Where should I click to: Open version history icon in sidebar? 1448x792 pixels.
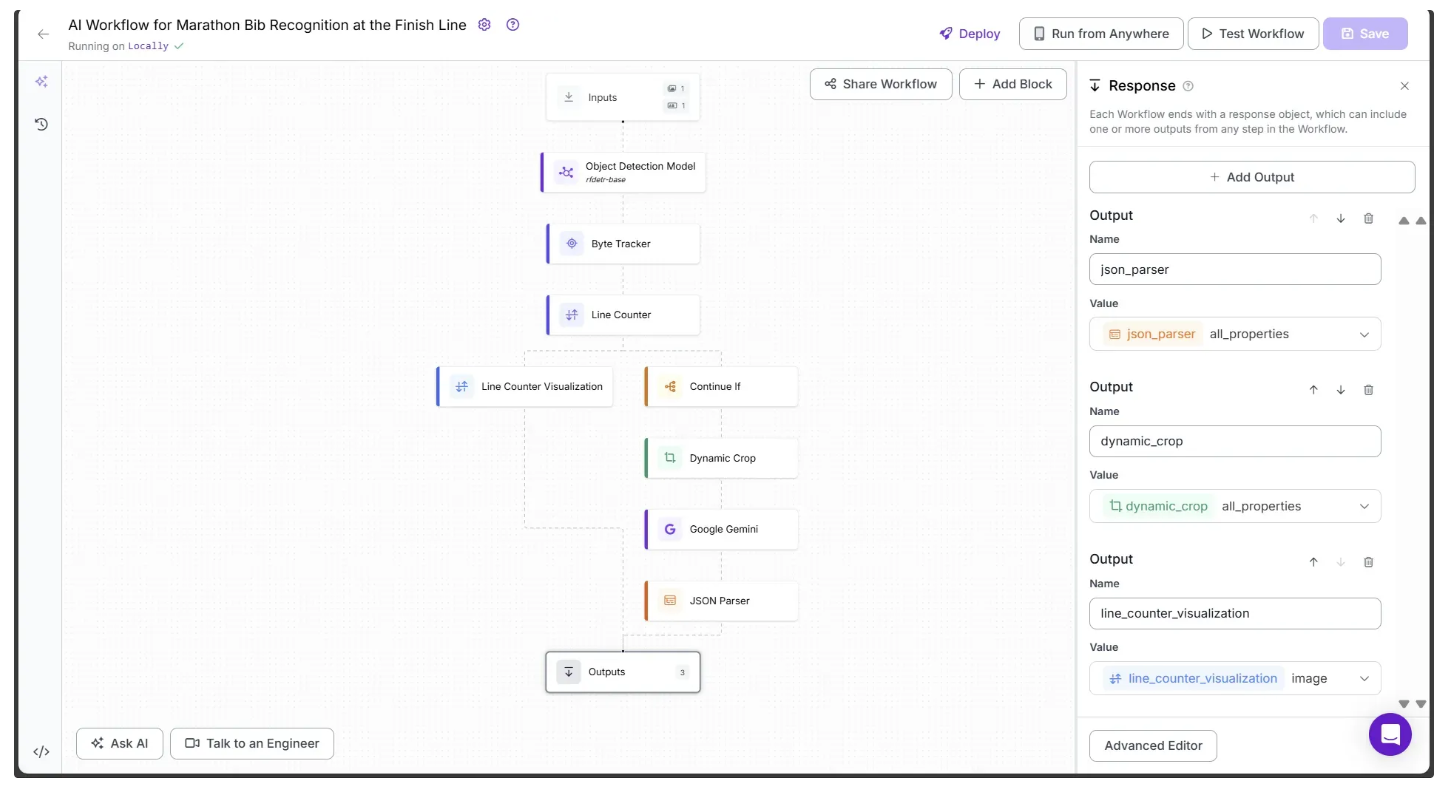pos(41,125)
